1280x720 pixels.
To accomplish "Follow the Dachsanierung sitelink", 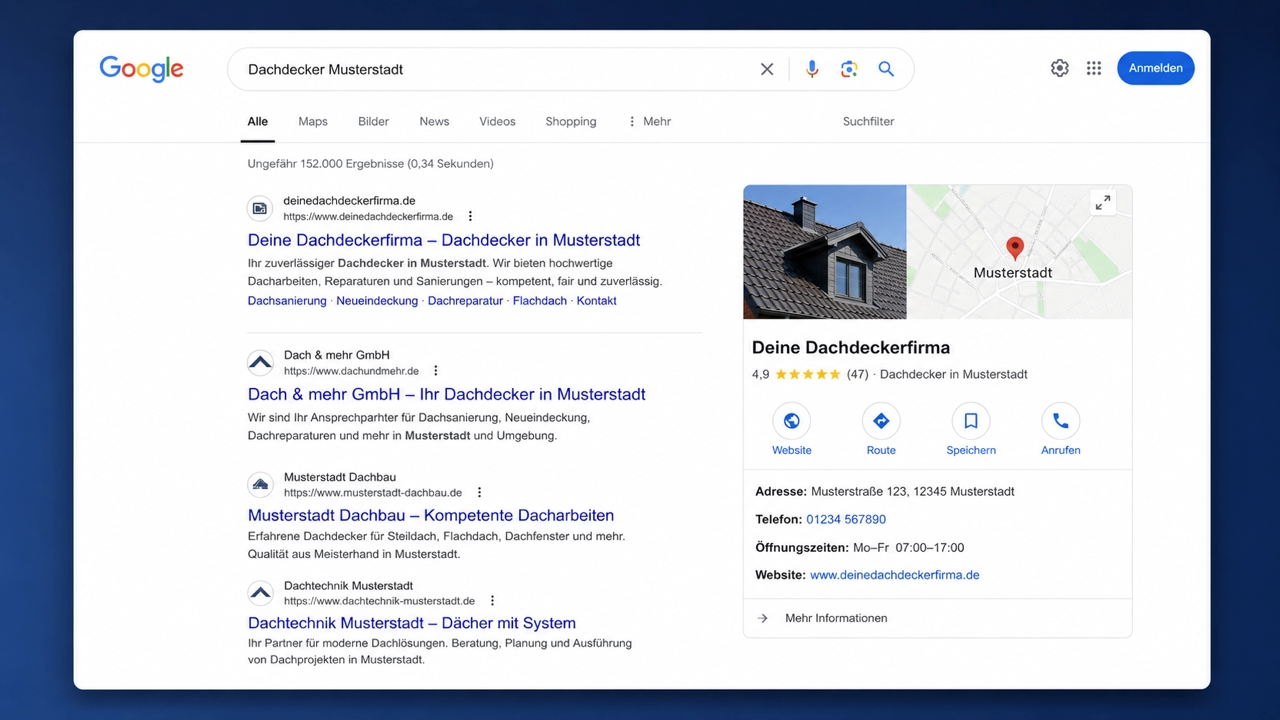I will [x=287, y=301].
